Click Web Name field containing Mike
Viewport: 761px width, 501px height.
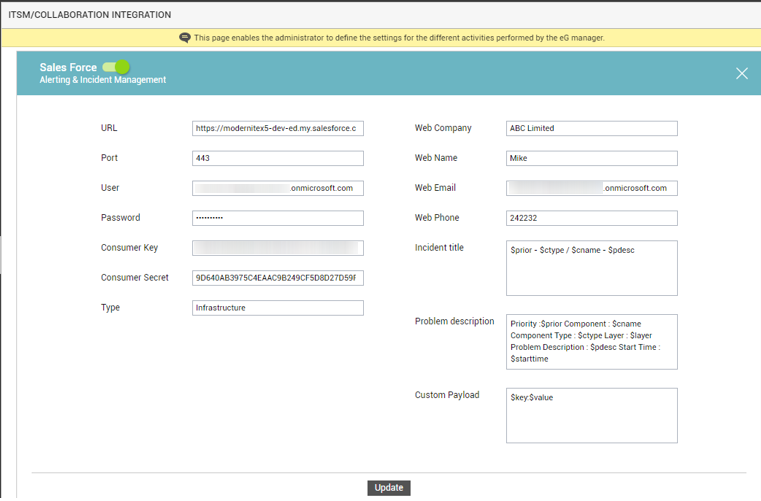click(592, 158)
